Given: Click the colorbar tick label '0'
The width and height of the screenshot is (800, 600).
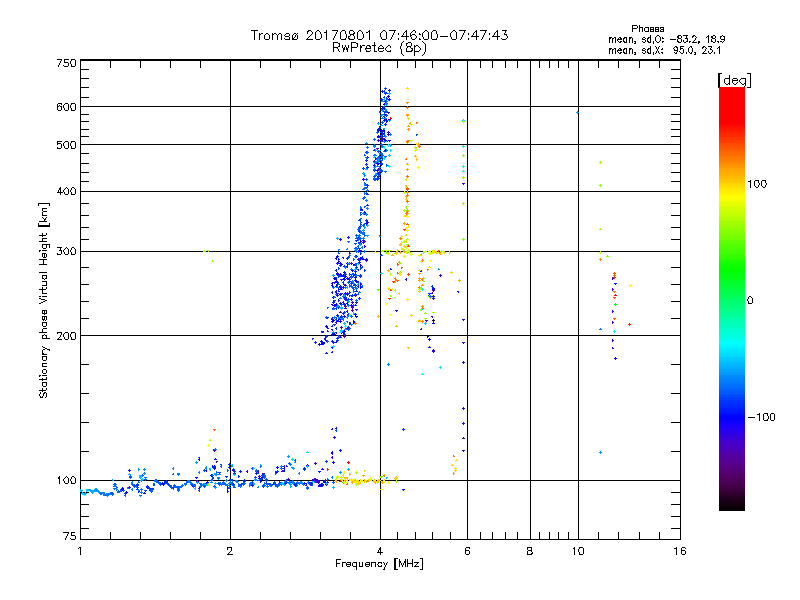Looking at the screenshot, I should [750, 301].
